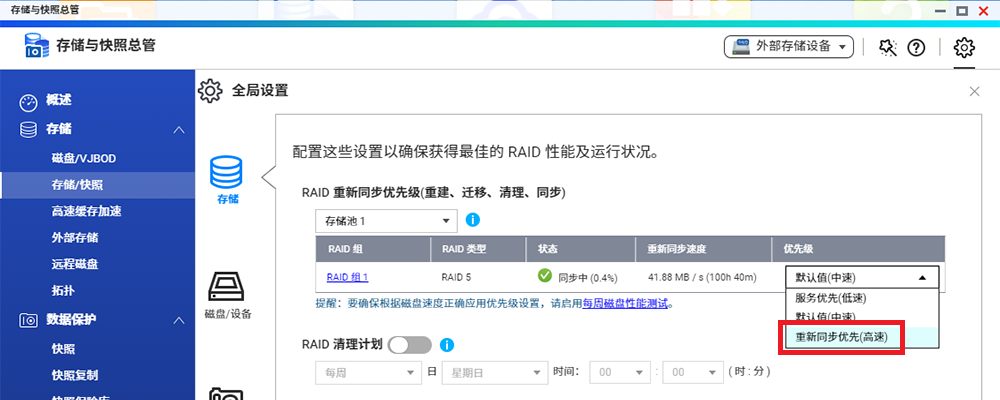
Task: Open global settings gear in header
Action: pos(964,47)
